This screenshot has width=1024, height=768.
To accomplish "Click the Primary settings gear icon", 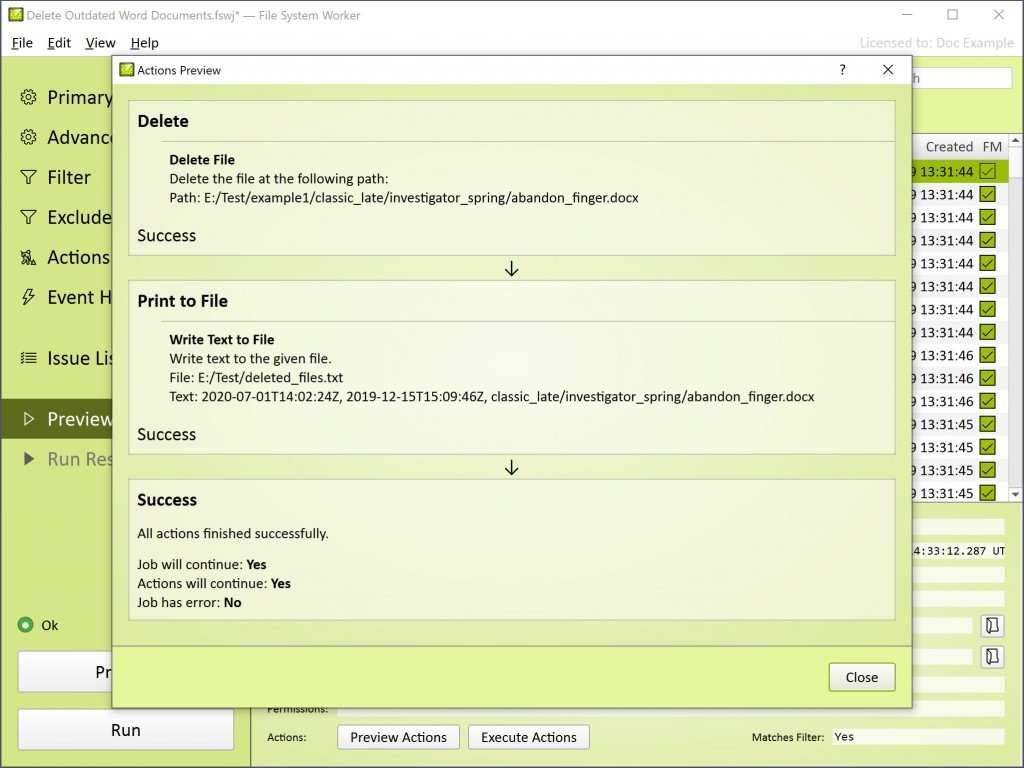I will coord(28,97).
